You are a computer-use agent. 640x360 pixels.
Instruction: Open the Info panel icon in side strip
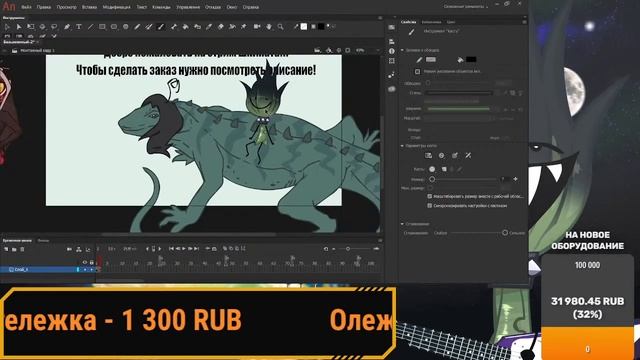[x=392, y=51]
